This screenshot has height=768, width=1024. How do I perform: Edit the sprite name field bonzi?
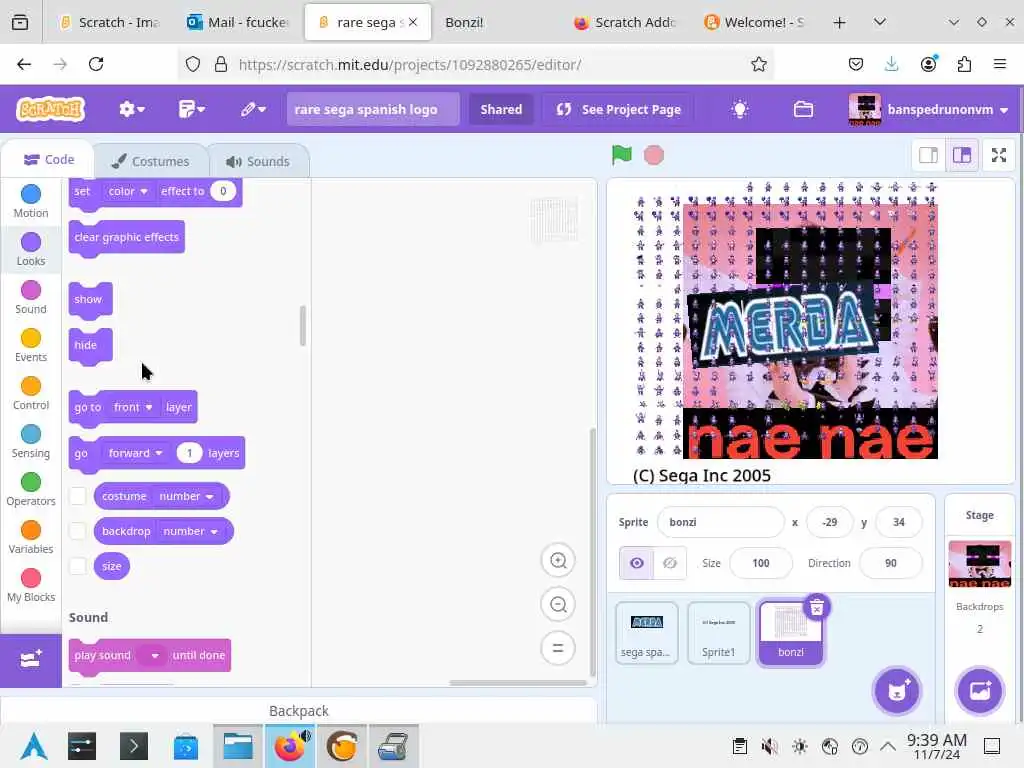coord(720,522)
